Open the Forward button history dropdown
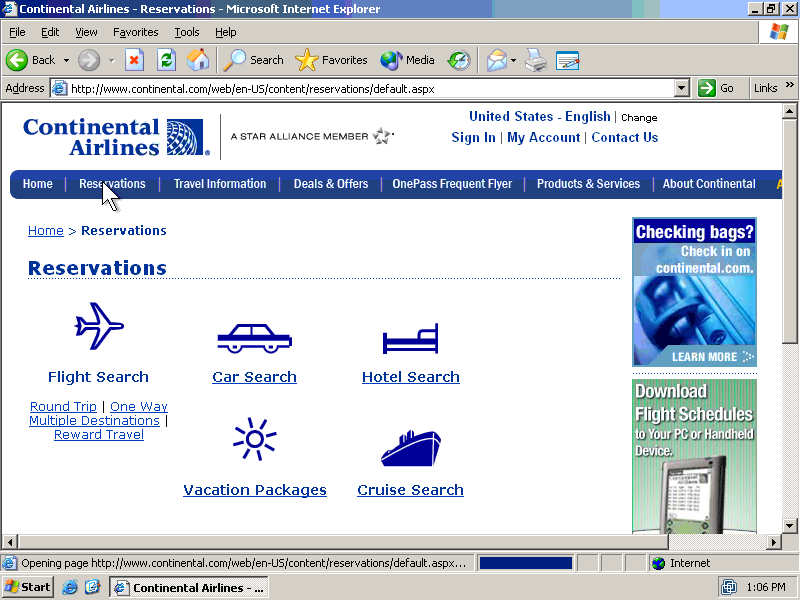Screen dimensions: 800x600 tap(111, 60)
